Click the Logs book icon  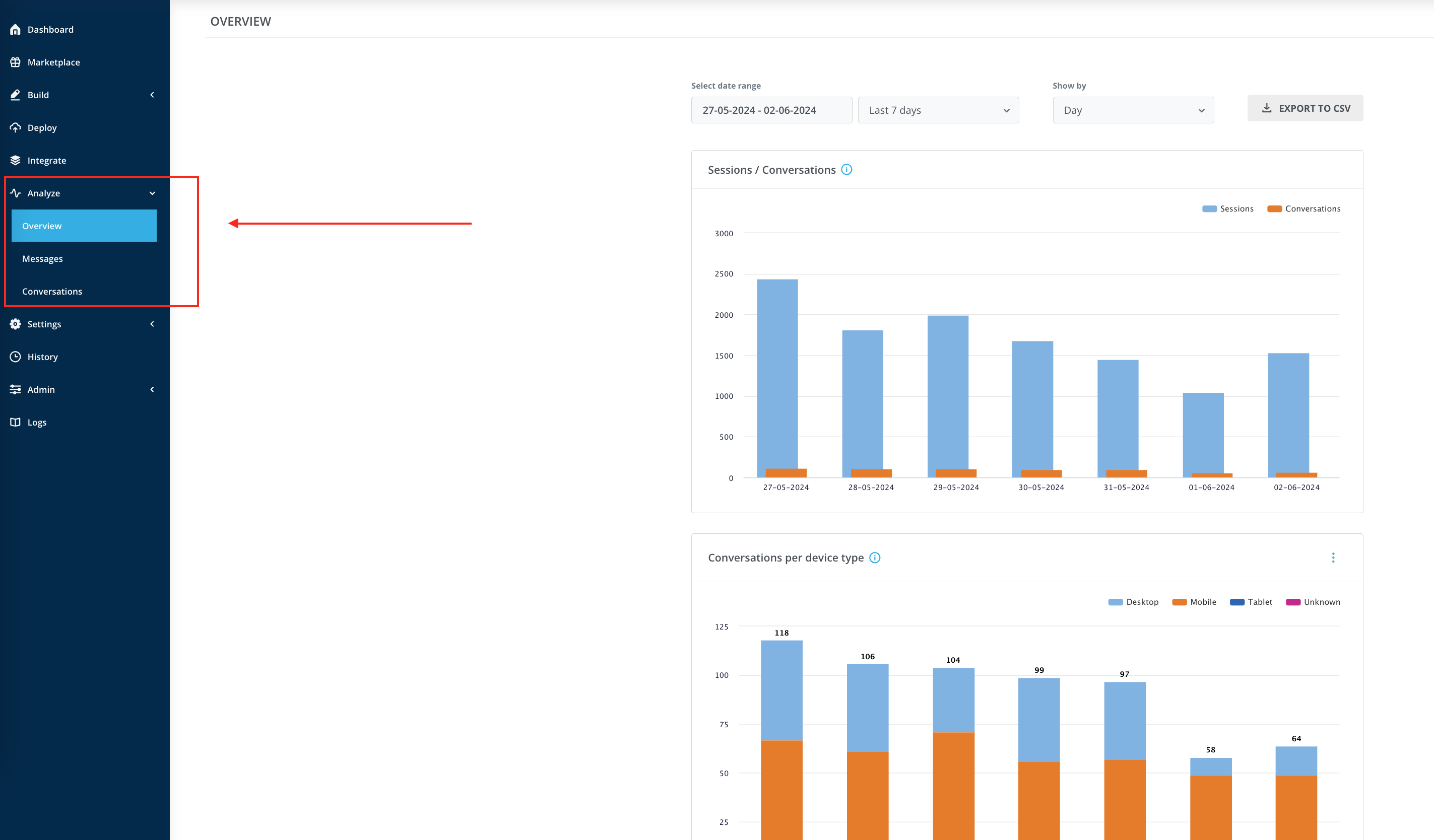point(15,422)
